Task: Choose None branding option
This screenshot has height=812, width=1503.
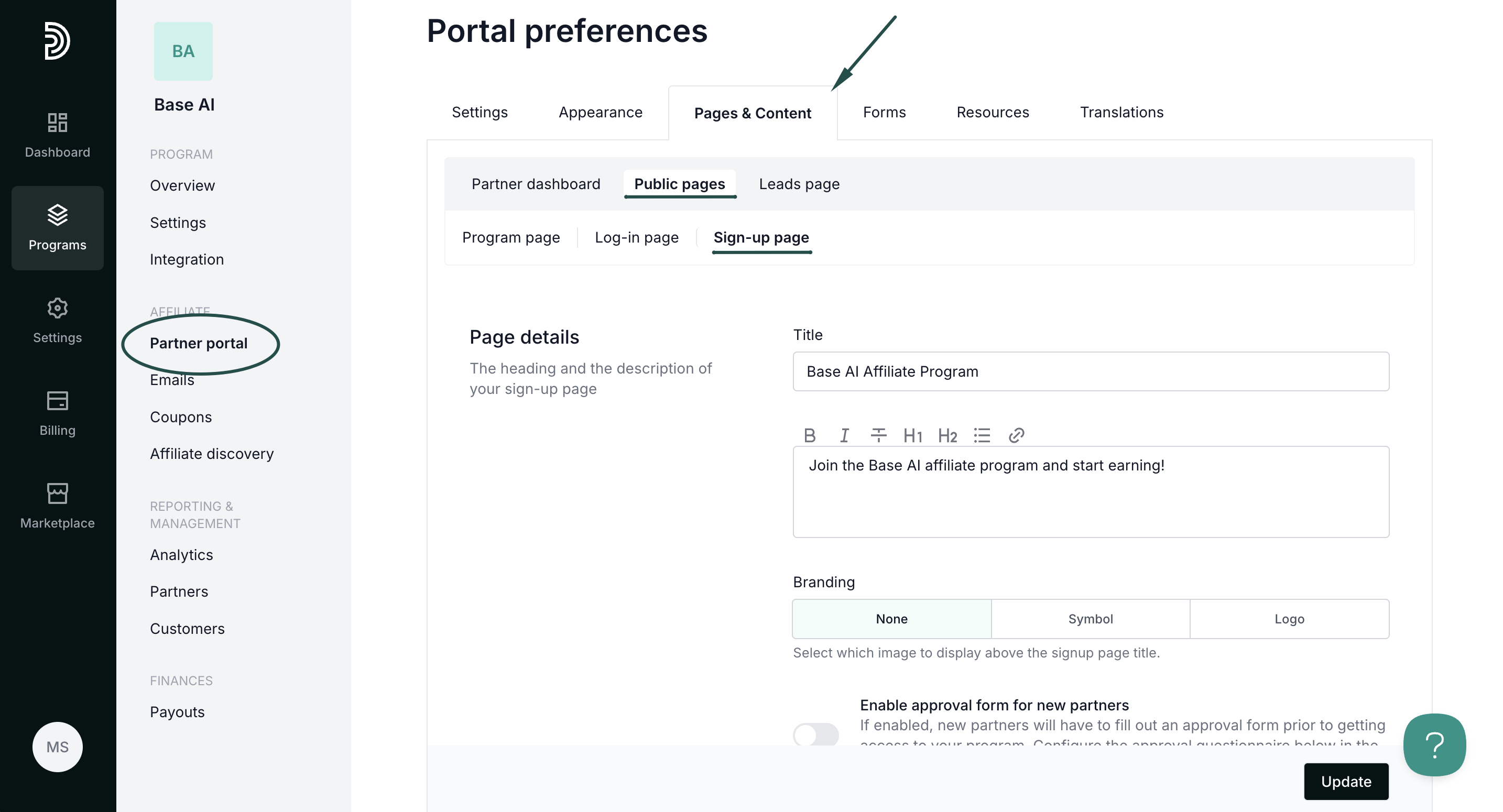Action: 891,619
